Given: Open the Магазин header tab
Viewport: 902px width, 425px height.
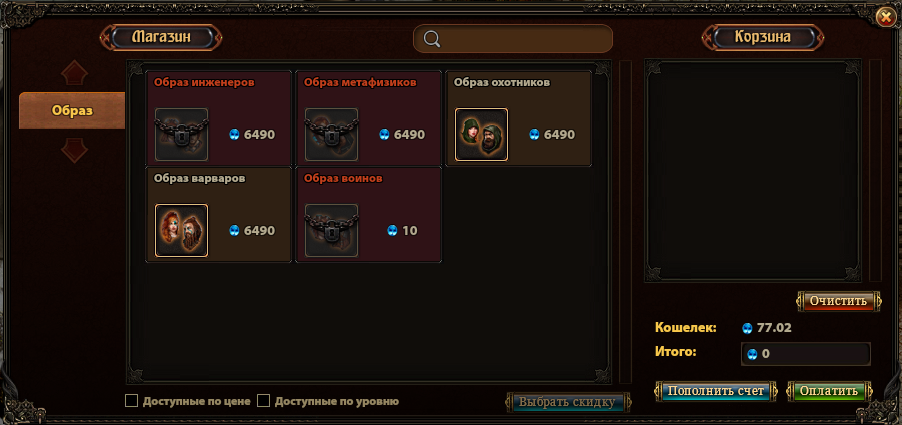Looking at the screenshot, I should (161, 37).
